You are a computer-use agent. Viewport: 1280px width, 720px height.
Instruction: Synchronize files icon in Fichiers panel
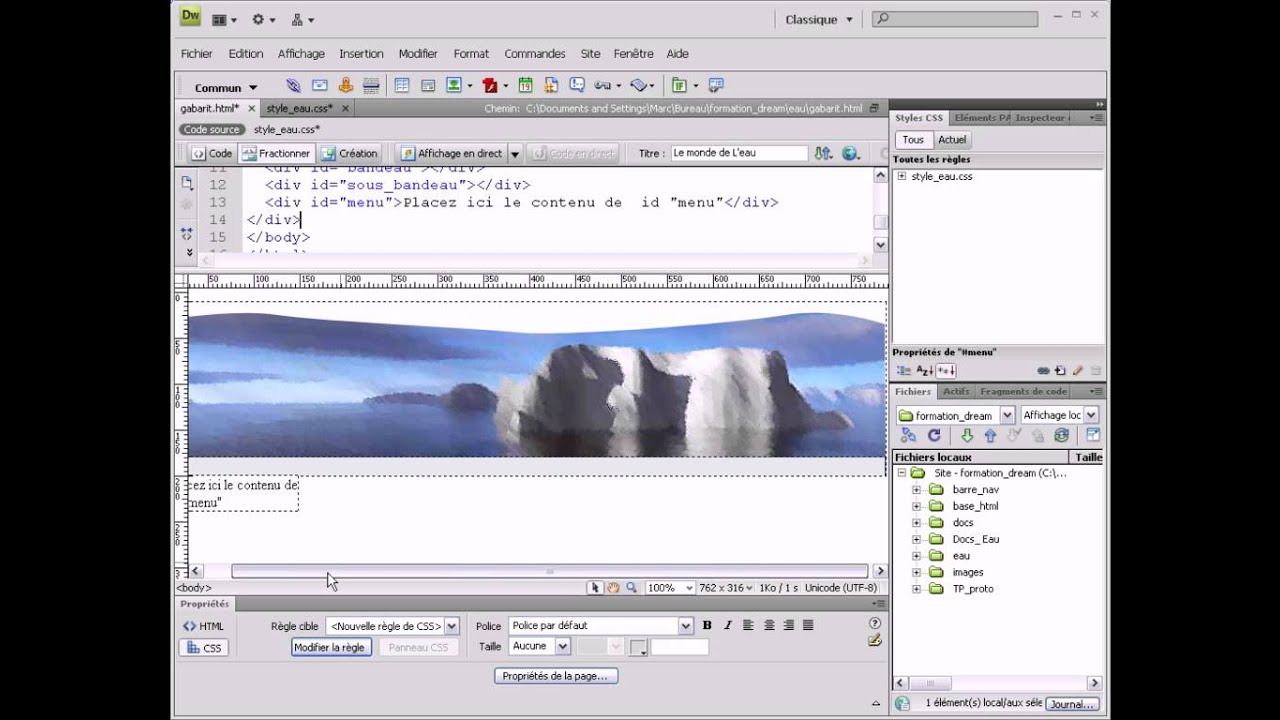(x=1061, y=436)
